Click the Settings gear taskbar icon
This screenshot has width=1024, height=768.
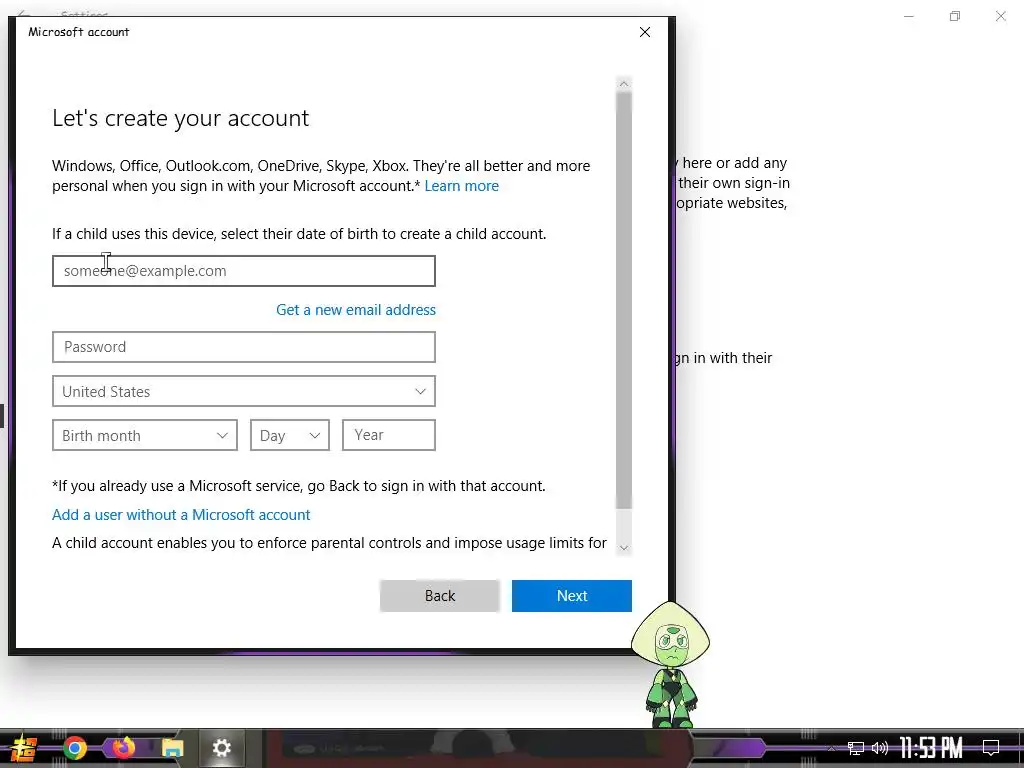221,748
